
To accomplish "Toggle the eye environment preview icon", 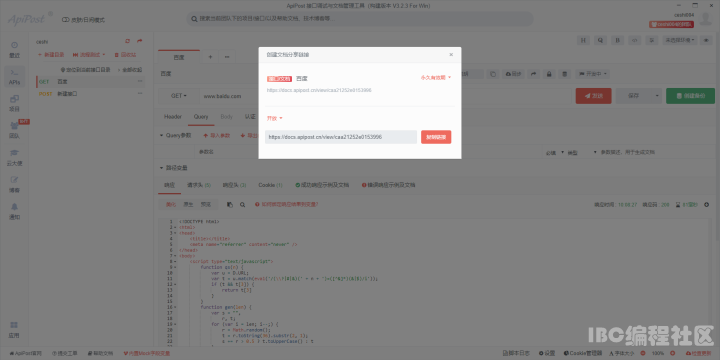I will (706, 40).
